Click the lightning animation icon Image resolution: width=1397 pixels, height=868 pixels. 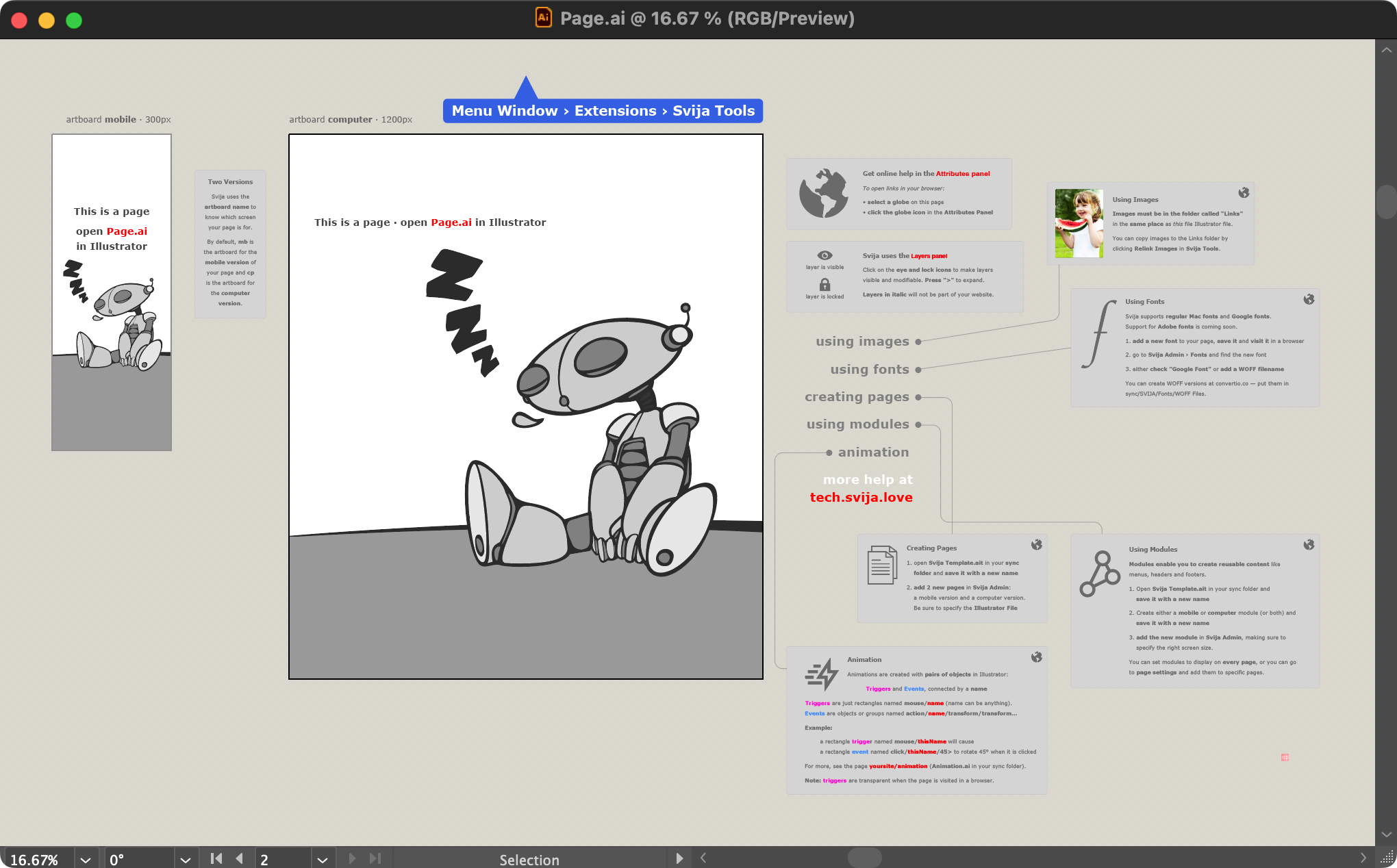coord(822,674)
